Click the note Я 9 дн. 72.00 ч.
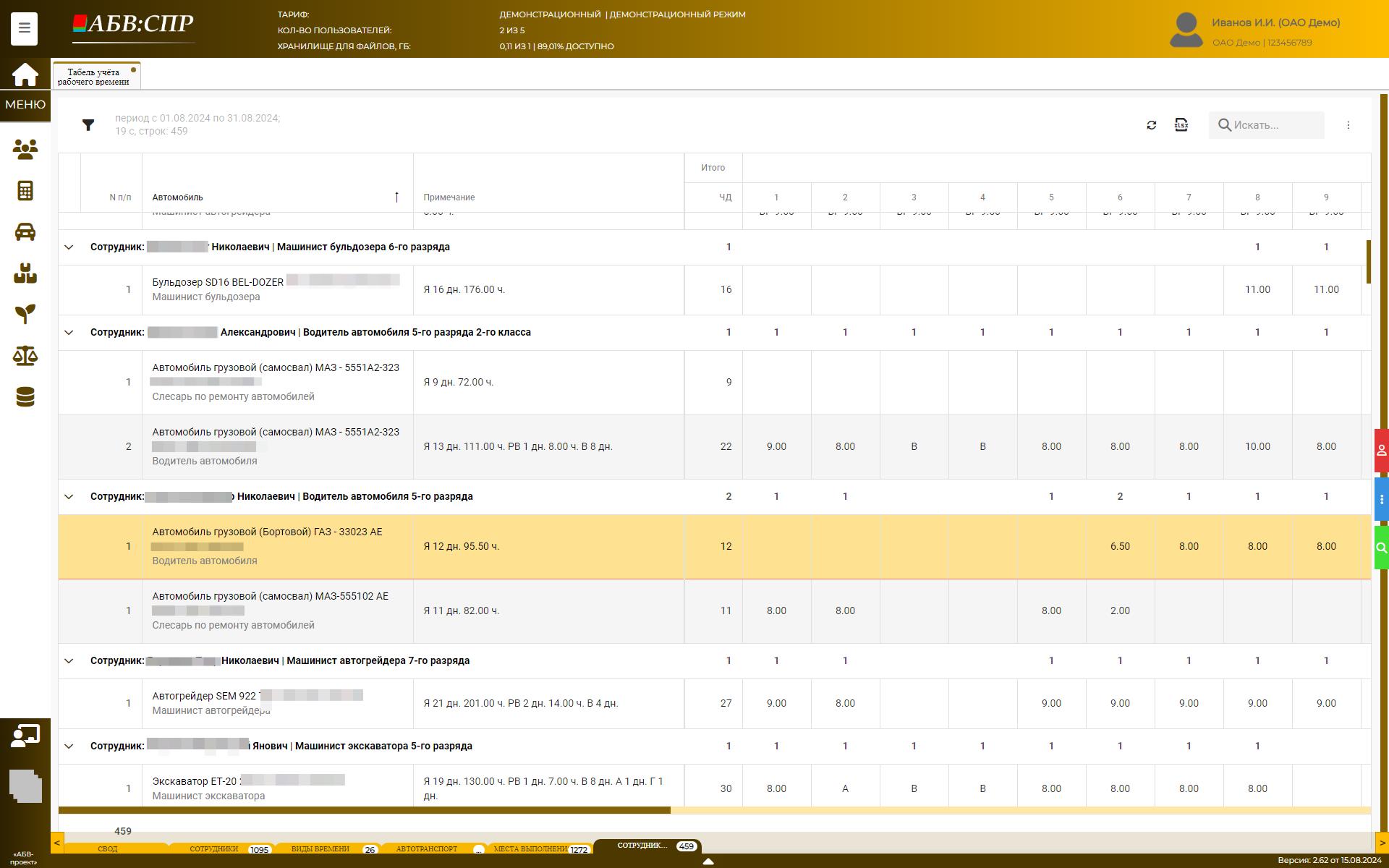This screenshot has width=1389, height=868. pyautogui.click(x=459, y=382)
